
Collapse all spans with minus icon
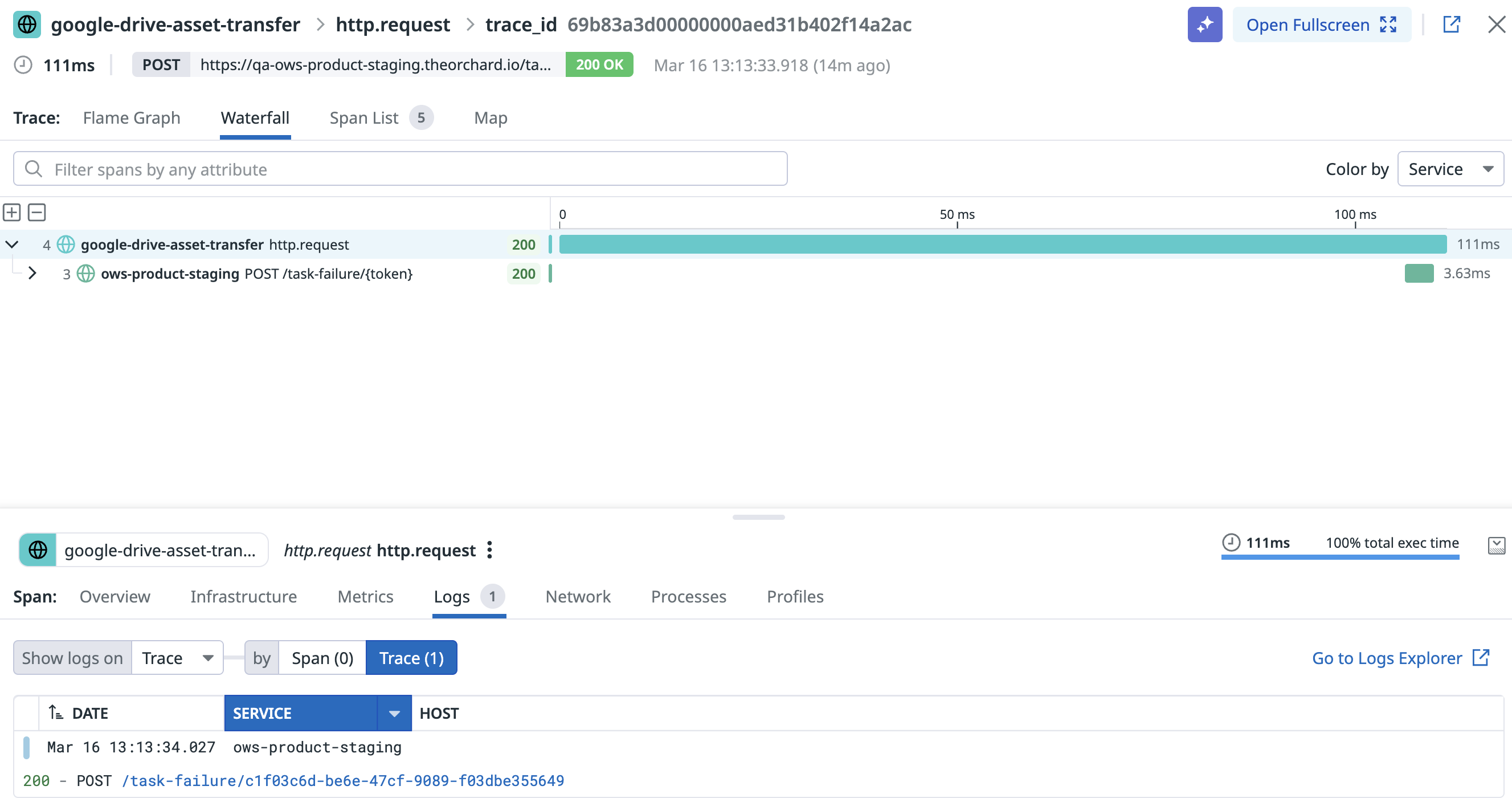click(x=37, y=213)
